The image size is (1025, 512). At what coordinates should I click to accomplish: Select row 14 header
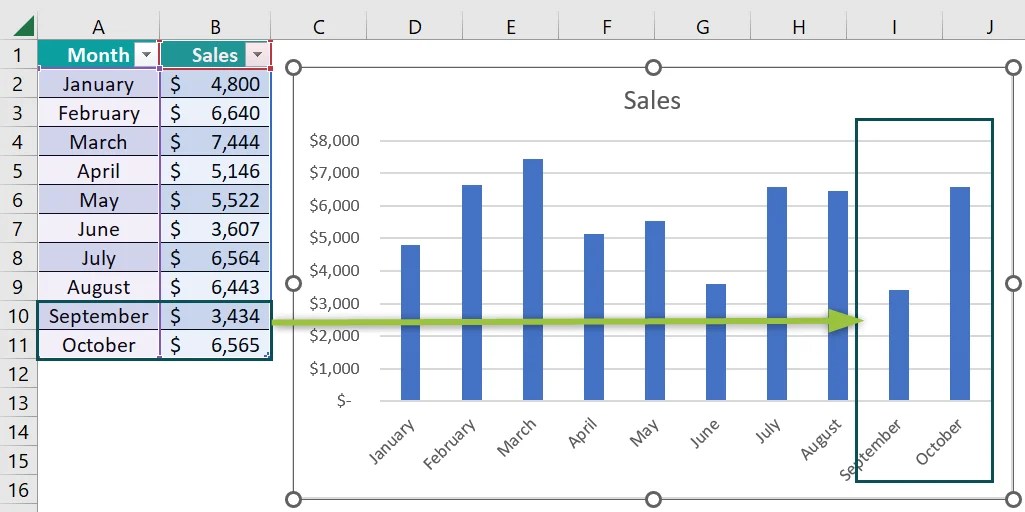click(18, 432)
